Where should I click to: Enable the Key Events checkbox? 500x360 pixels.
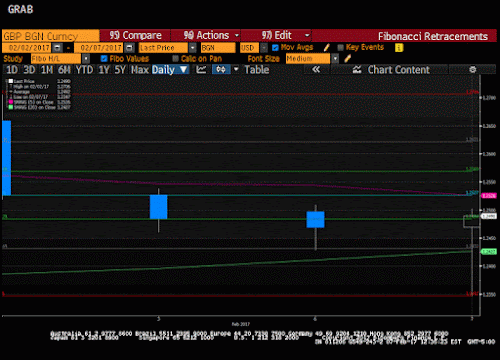(x=340, y=48)
